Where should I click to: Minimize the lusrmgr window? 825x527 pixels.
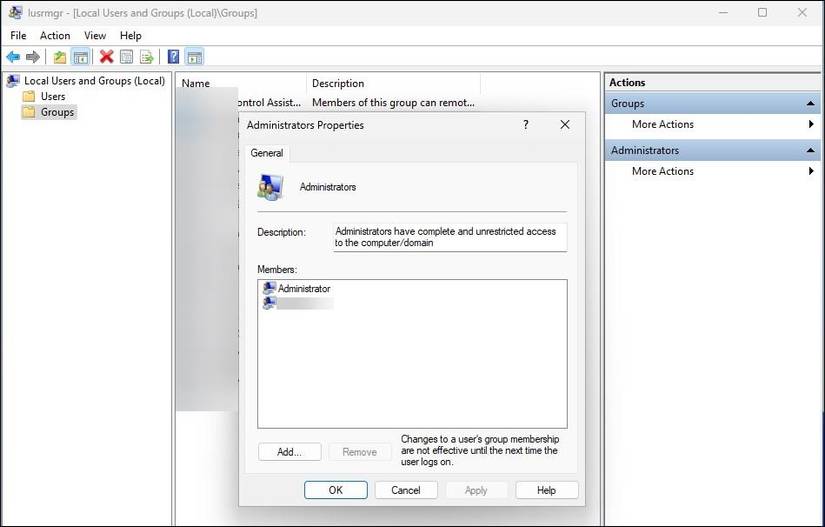723,12
